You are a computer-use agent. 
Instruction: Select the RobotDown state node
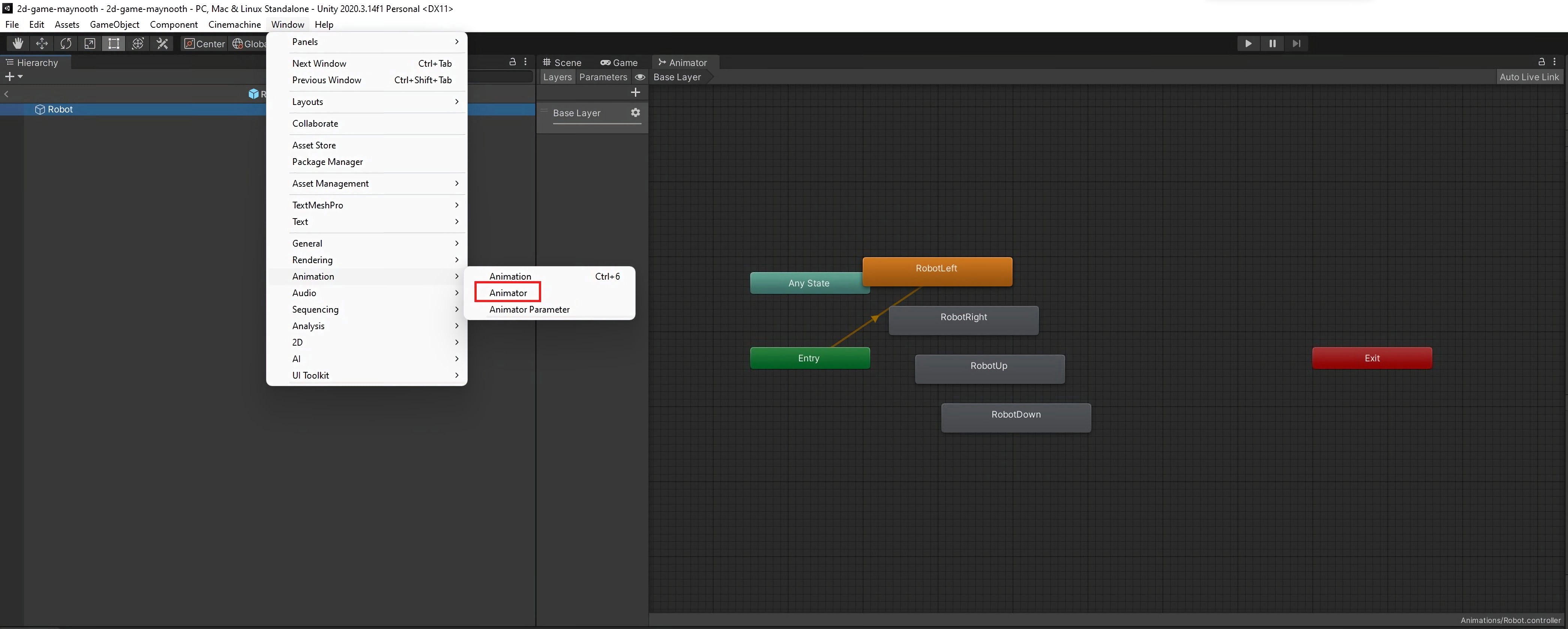click(1016, 418)
